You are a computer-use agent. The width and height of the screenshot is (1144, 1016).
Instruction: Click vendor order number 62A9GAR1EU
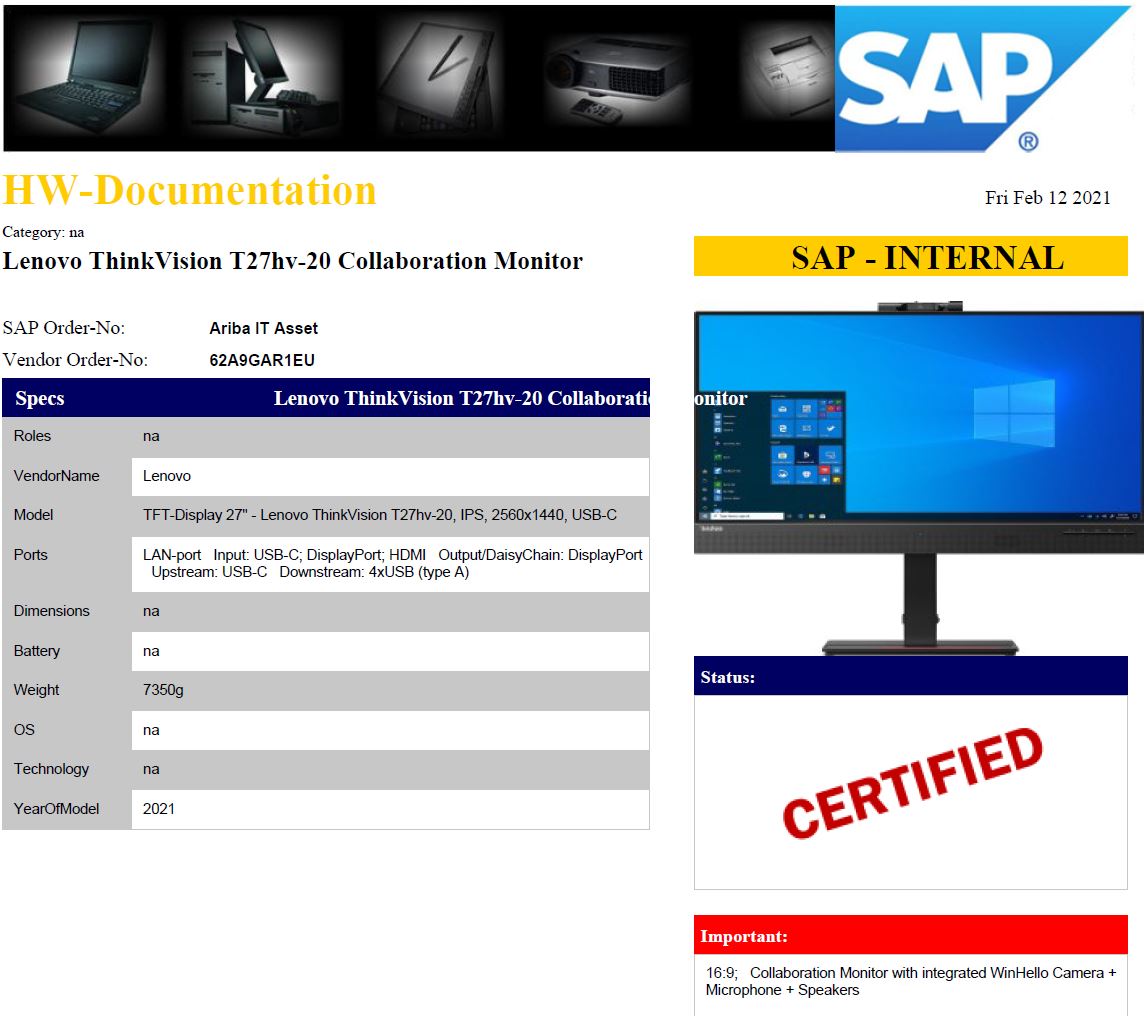262,360
